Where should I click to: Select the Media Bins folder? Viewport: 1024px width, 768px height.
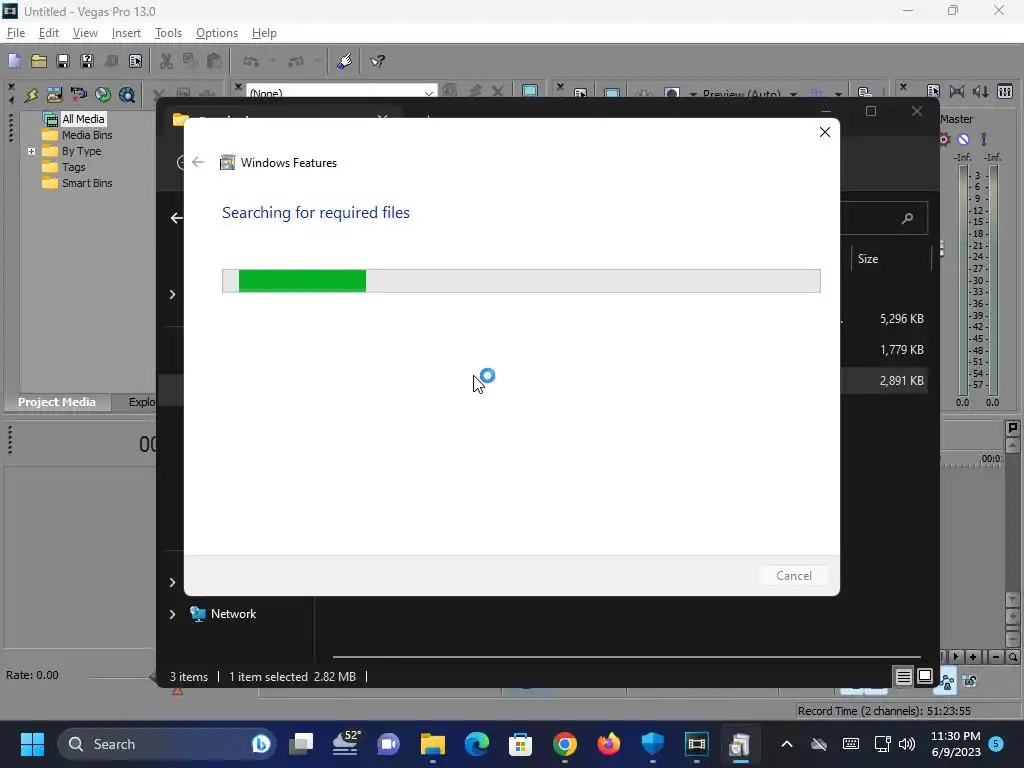(87, 135)
